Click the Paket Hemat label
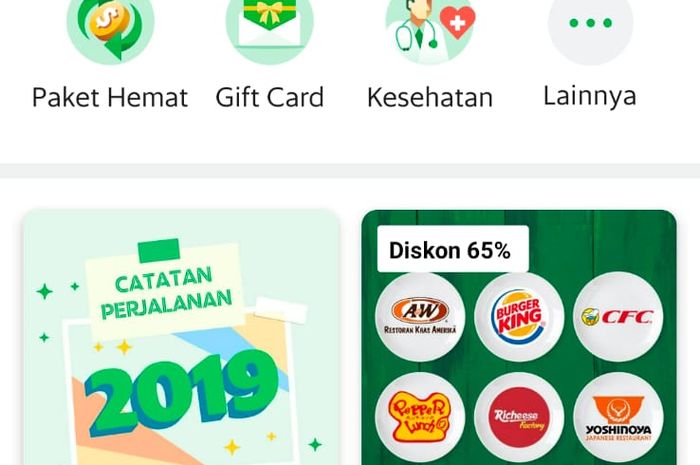The height and width of the screenshot is (465, 700). tap(110, 97)
